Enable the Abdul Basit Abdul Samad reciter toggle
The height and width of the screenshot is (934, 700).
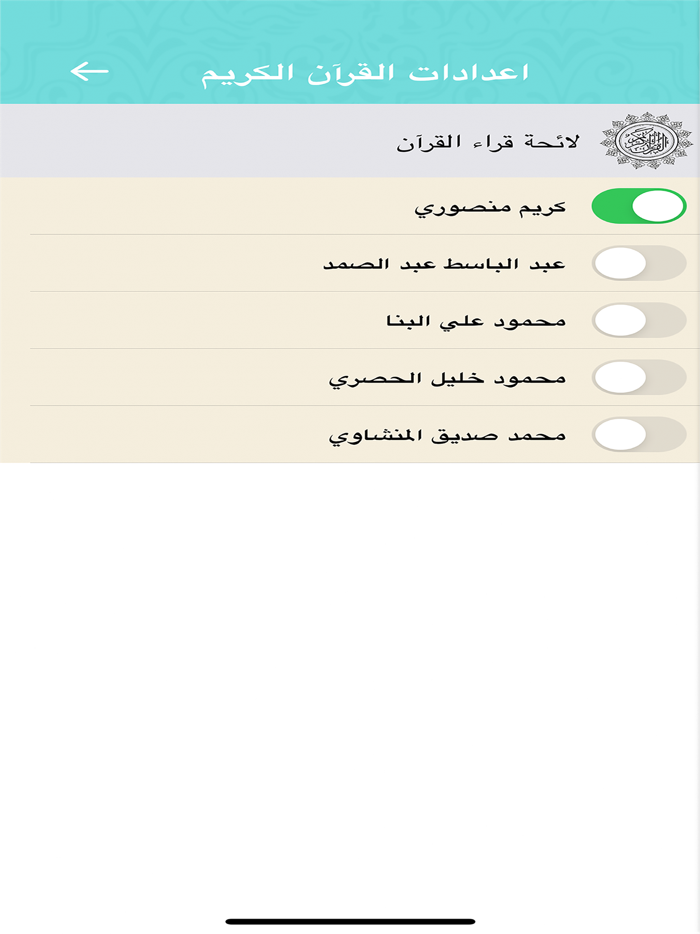(x=639, y=262)
